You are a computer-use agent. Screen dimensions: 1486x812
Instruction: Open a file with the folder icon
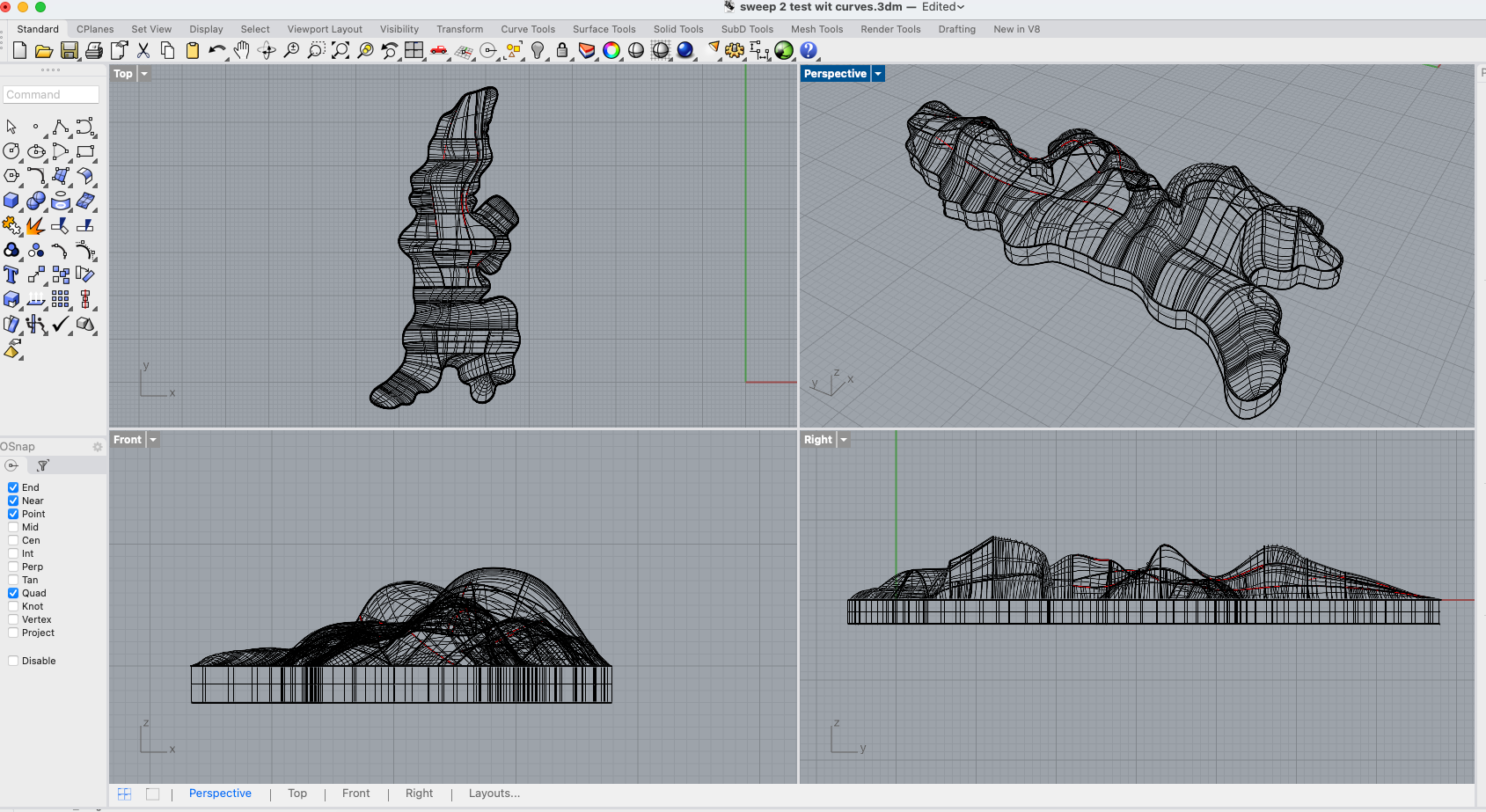(x=44, y=51)
